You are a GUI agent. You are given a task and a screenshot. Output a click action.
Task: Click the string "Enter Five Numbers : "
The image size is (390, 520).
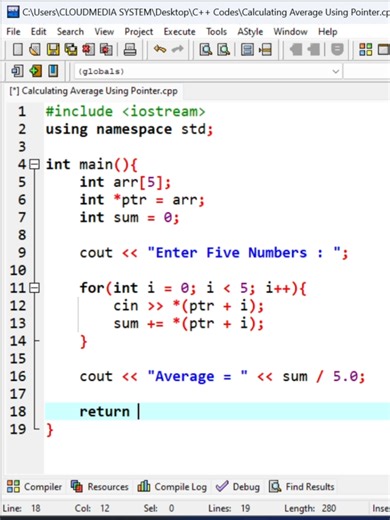244,252
